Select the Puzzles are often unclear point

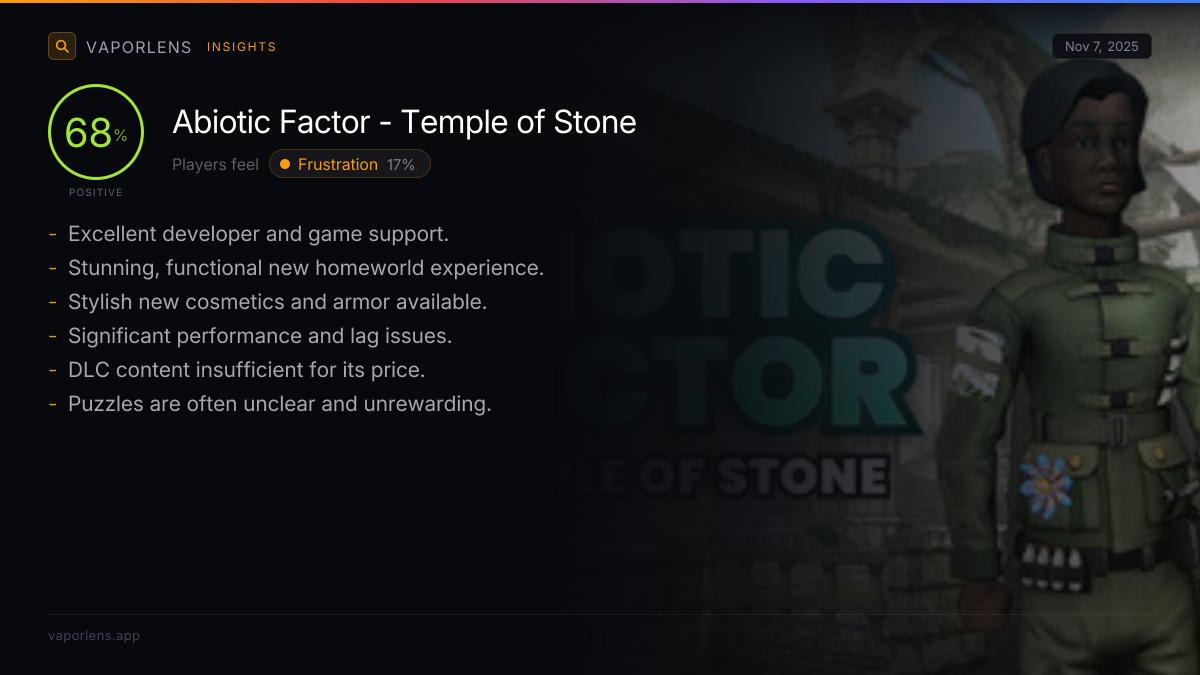(280, 404)
